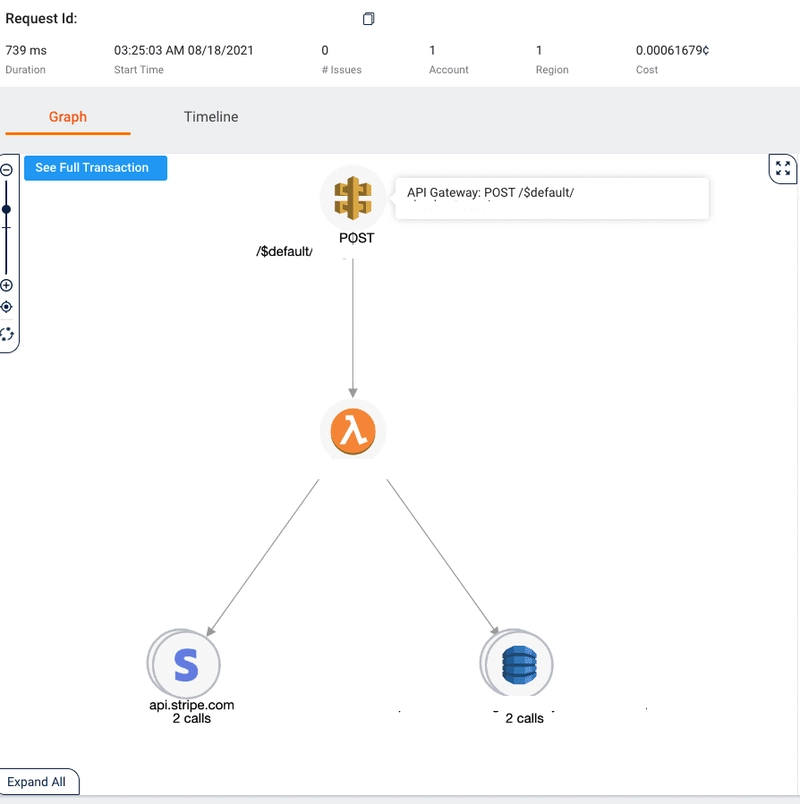Viewport: 800px width, 804px height.
Task: Toggle fullscreen view of the graph
Action: coord(783,169)
